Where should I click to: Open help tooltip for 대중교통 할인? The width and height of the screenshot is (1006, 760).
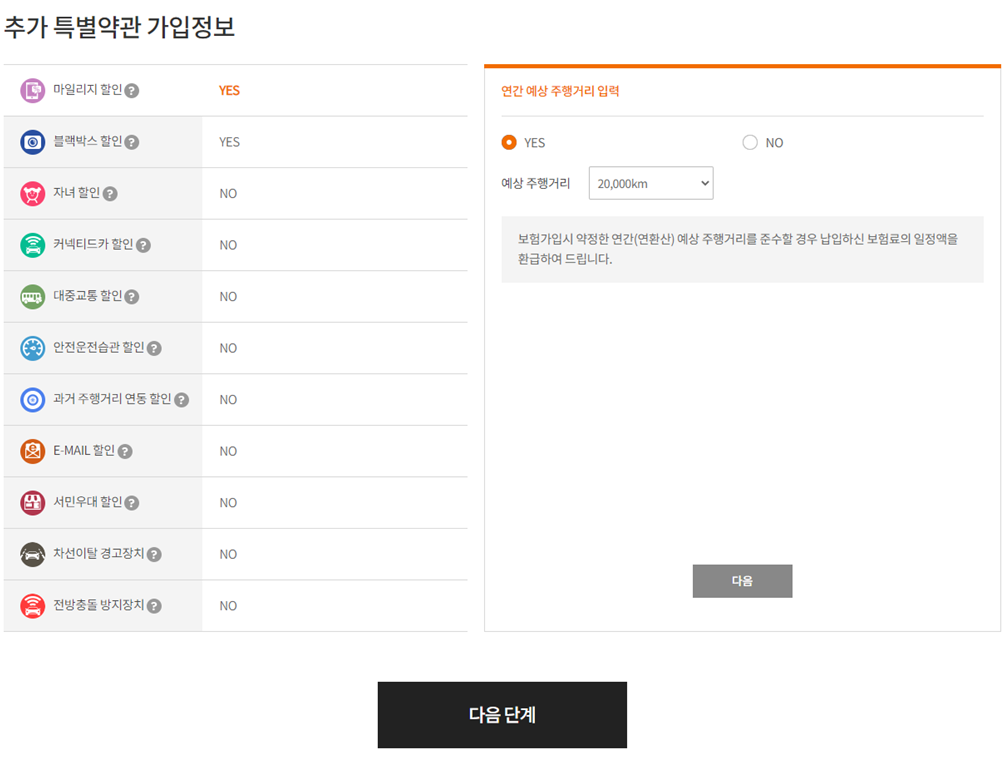[132, 297]
